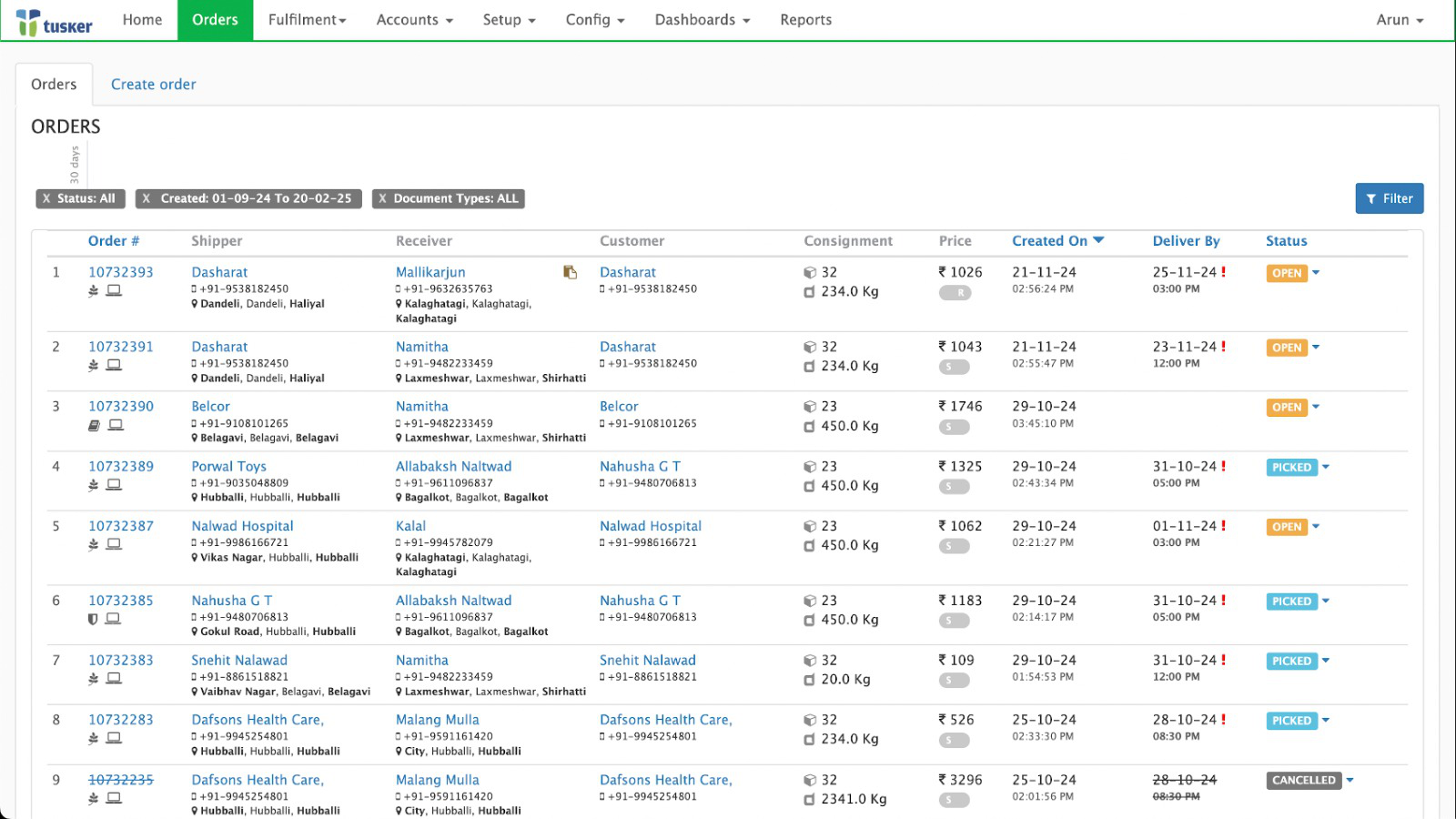Screen dimensions: 1456x819
Task: Click the Filter button
Action: click(1390, 198)
